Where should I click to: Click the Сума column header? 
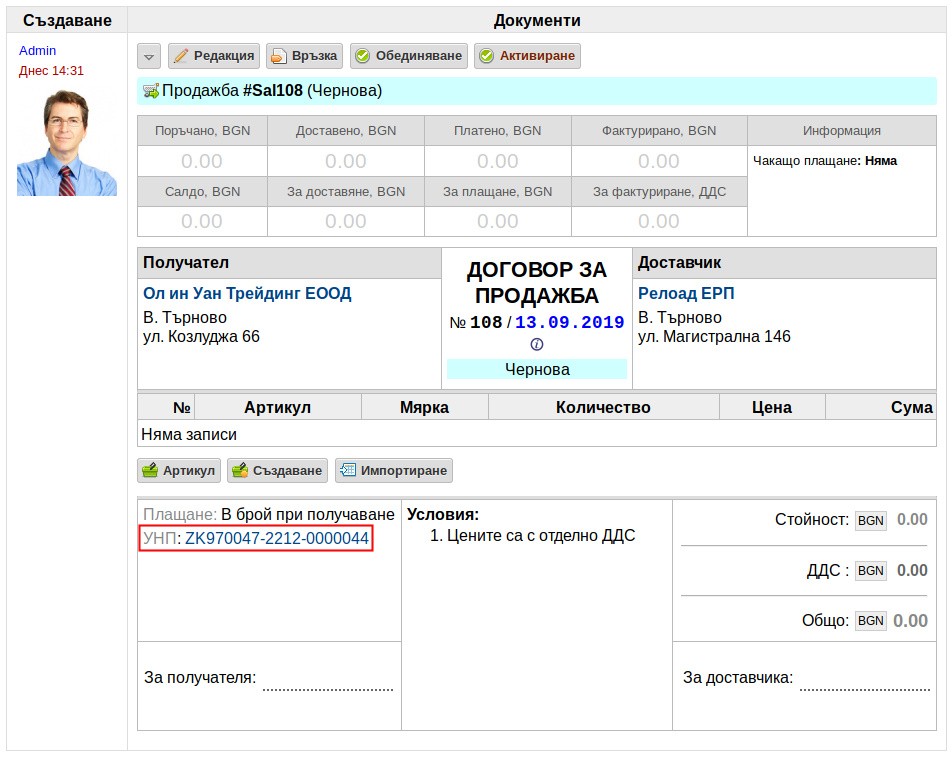click(x=880, y=407)
